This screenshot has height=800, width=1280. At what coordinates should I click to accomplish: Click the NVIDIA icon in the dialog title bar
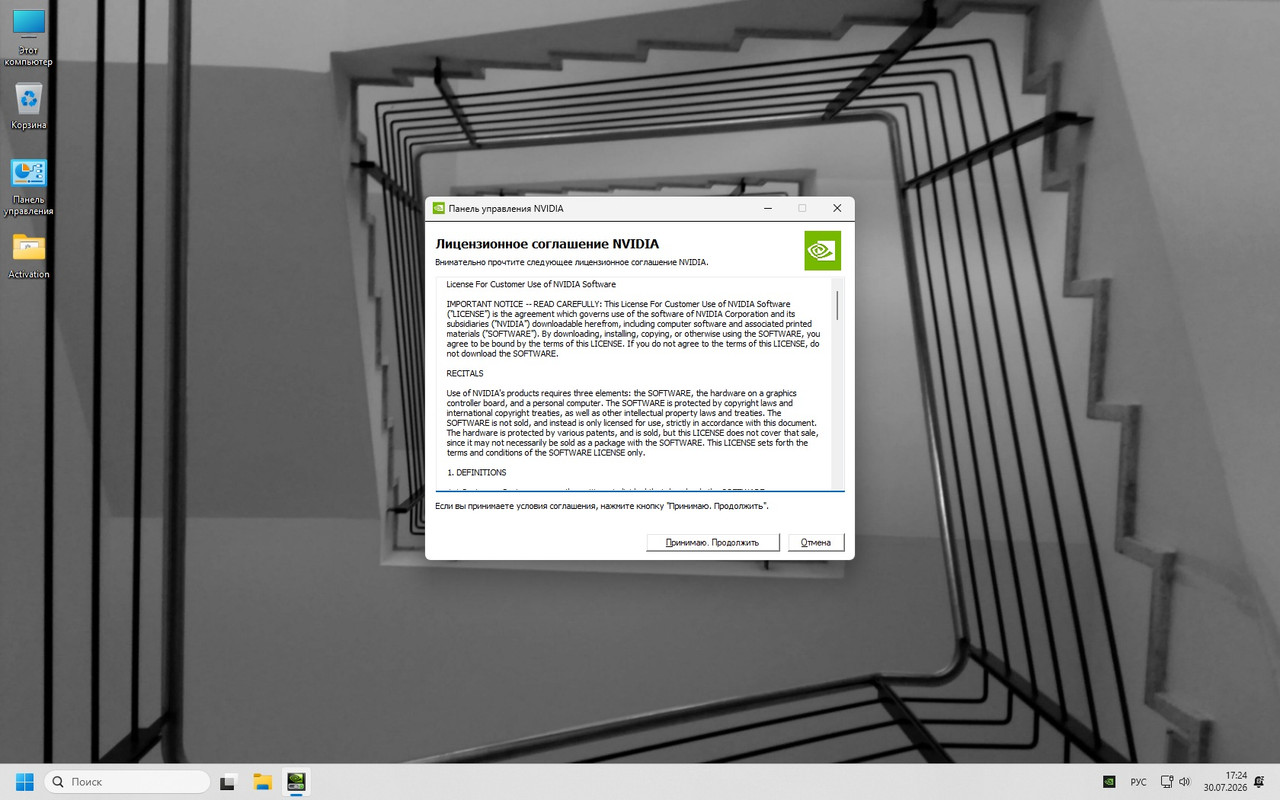point(438,208)
